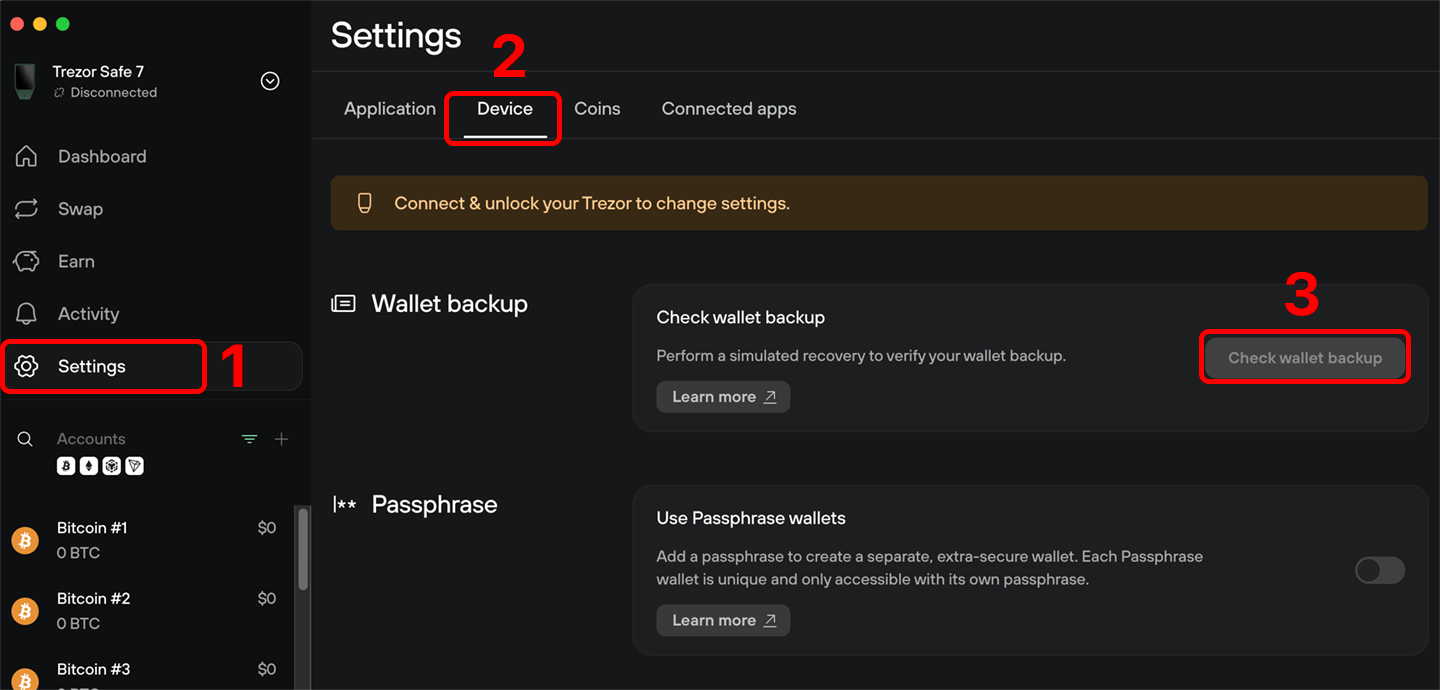Image resolution: width=1440 pixels, height=690 pixels.
Task: Click the Trezor Safe 7 device image
Action: pyautogui.click(x=25, y=81)
